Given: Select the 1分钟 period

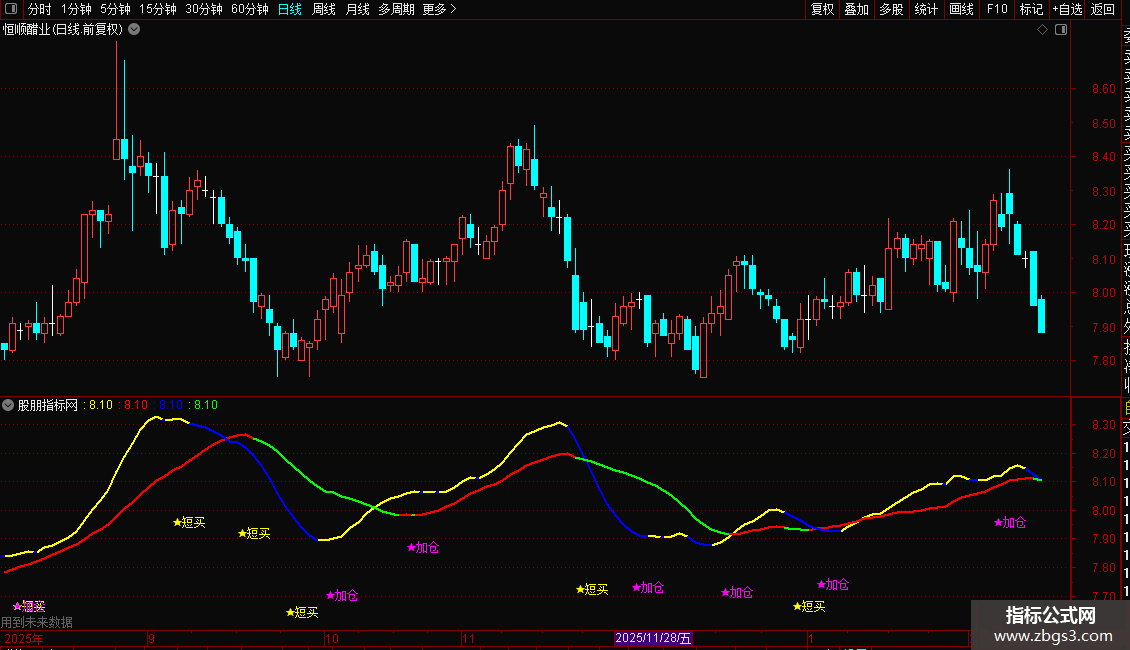Looking at the screenshot, I should (x=76, y=9).
